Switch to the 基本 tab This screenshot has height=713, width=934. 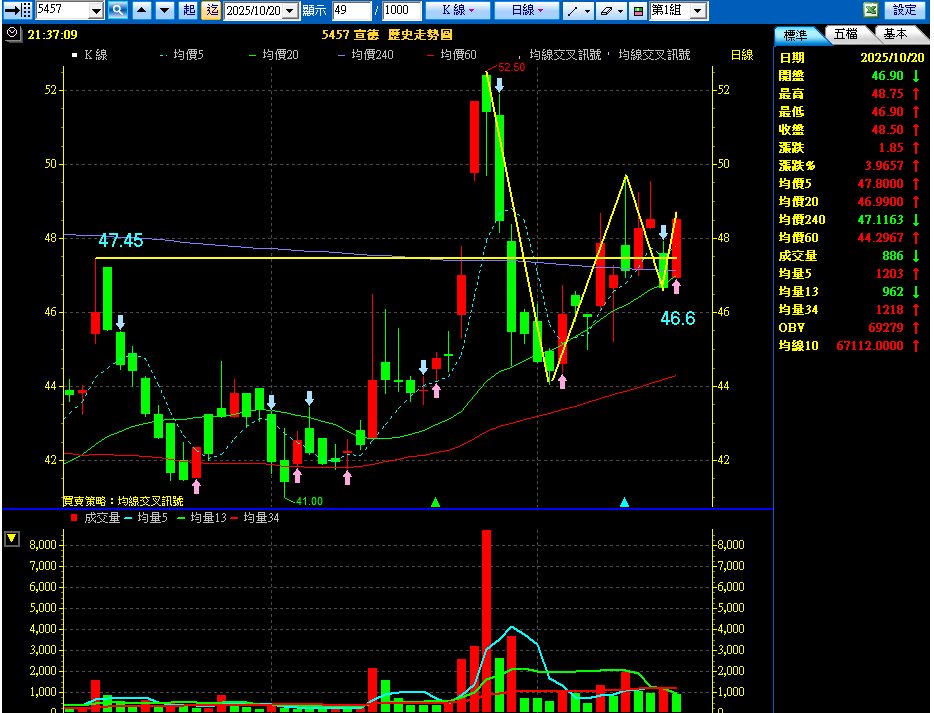pyautogui.click(x=895, y=34)
